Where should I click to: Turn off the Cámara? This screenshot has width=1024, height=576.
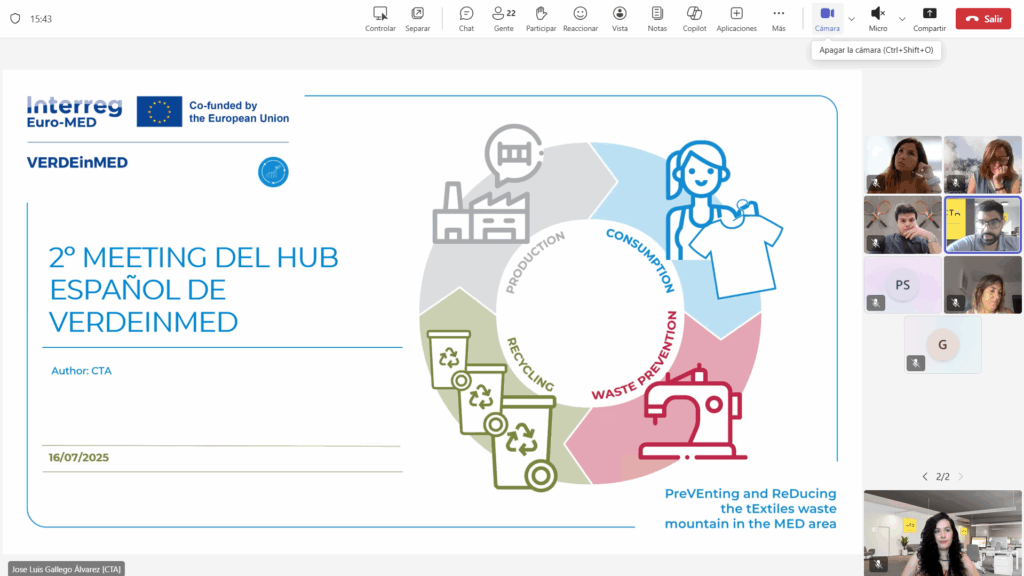[827, 19]
